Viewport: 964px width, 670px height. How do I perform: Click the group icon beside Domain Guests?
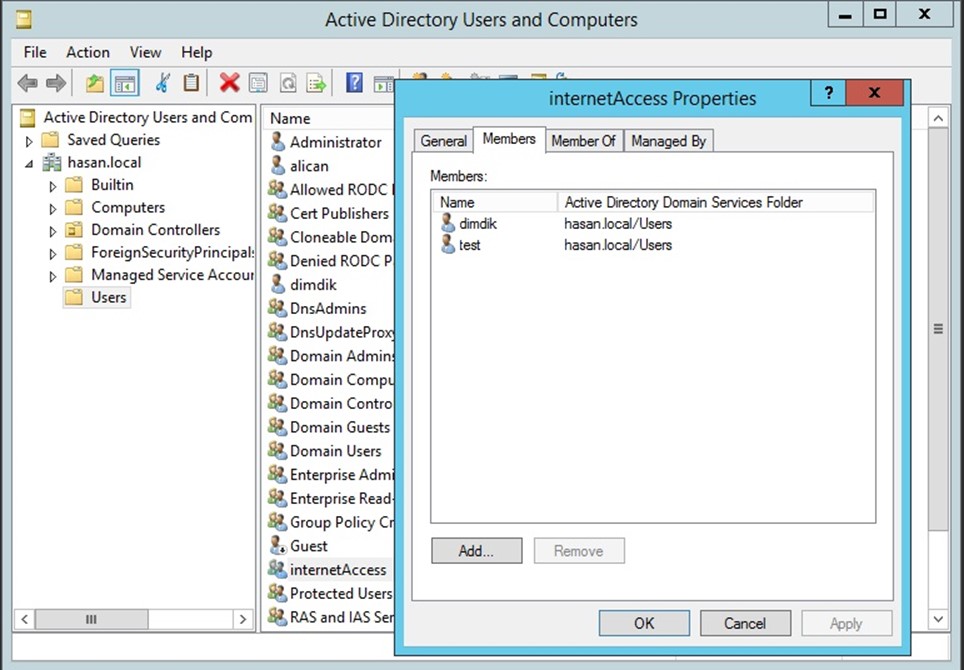(277, 427)
